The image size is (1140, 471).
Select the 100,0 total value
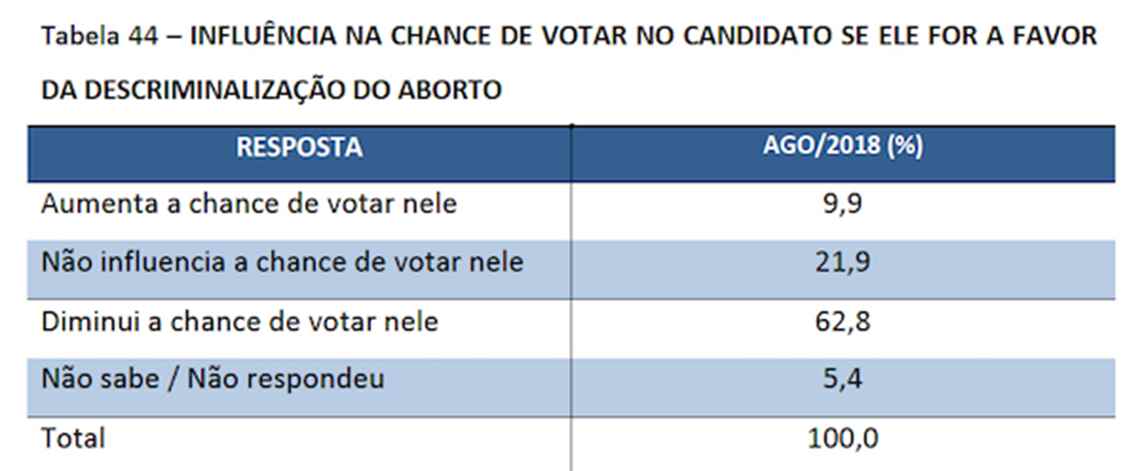tap(842, 437)
